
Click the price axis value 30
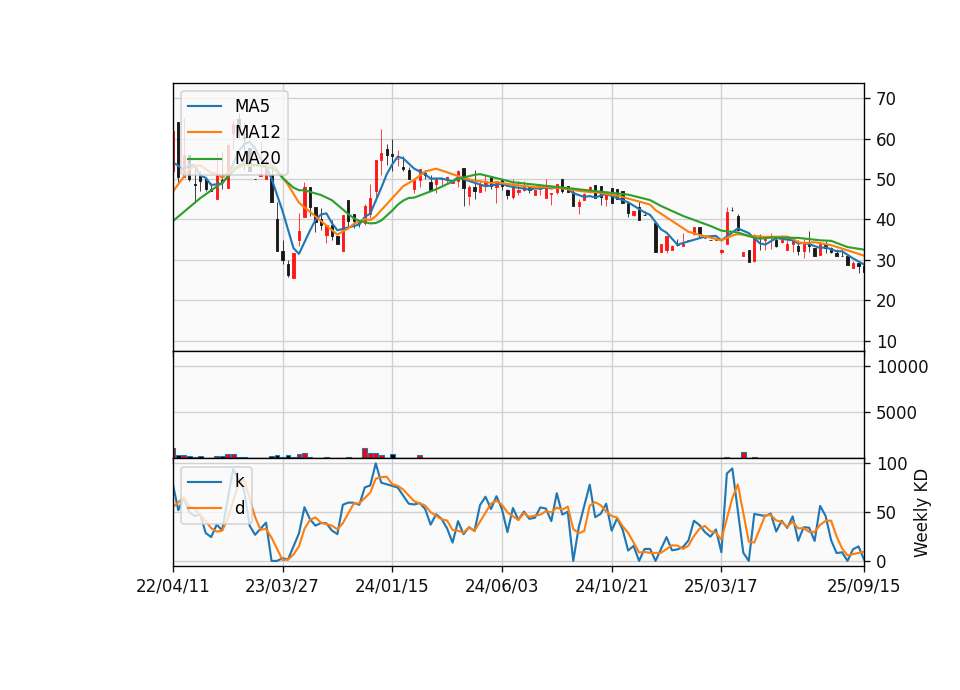coord(886,261)
